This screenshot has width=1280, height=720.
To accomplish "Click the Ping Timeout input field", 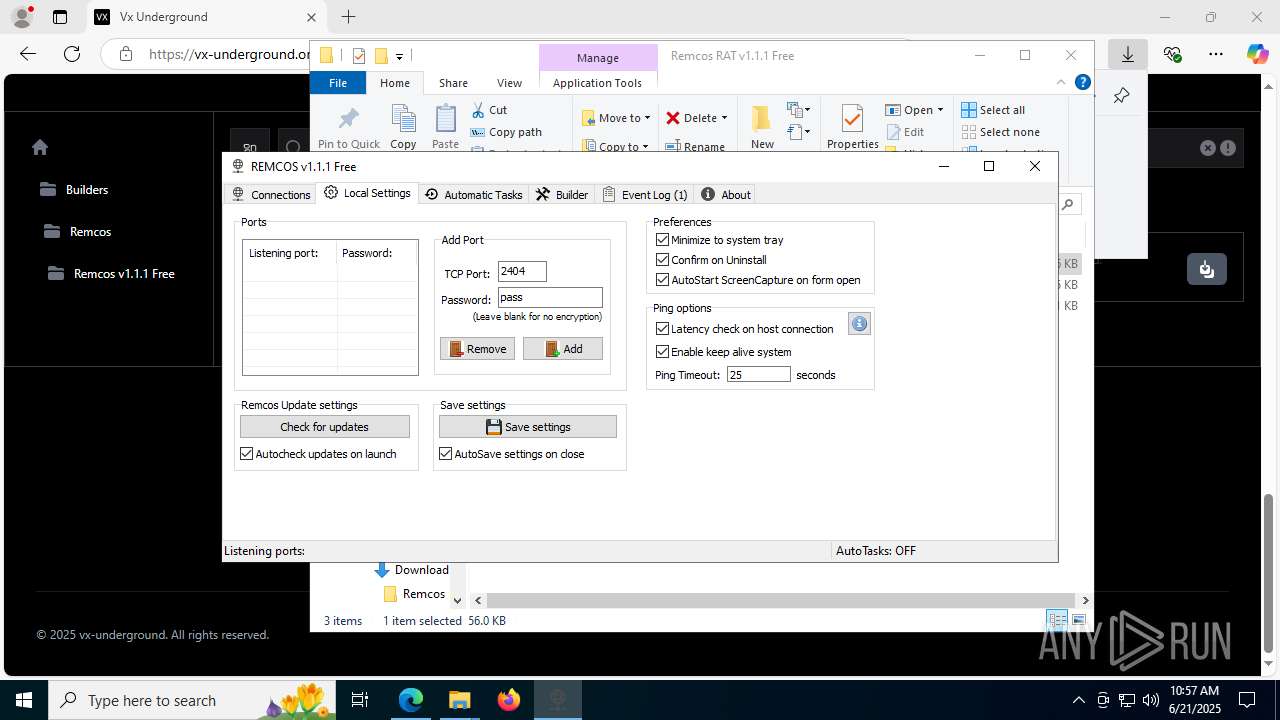I will 759,375.
